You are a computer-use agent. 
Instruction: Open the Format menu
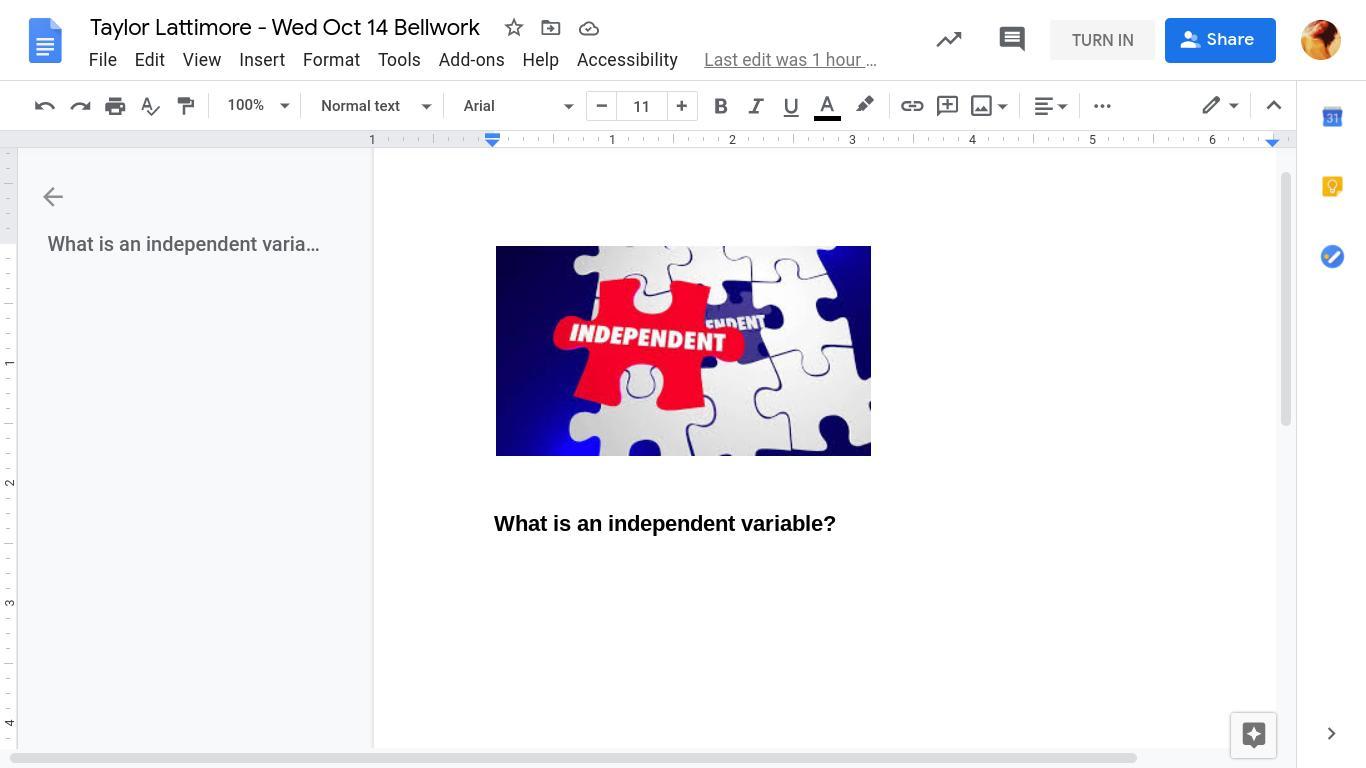[x=331, y=60]
